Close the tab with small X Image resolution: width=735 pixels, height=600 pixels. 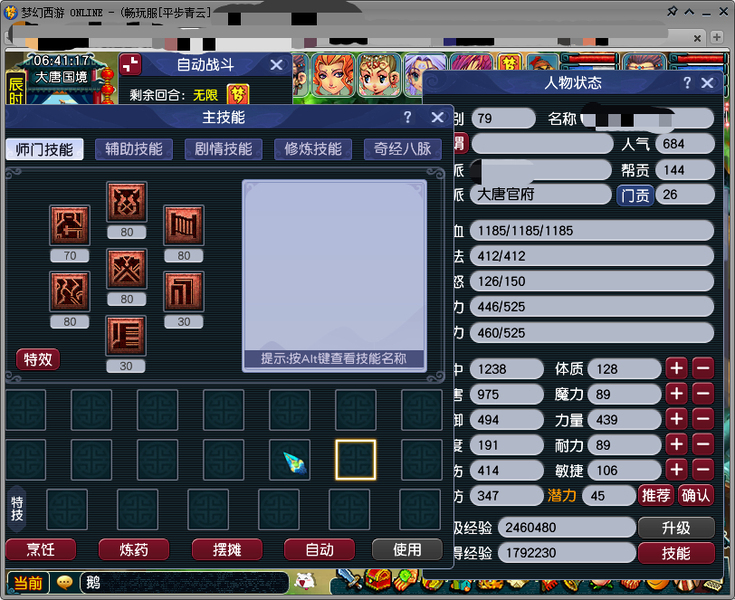tap(698, 38)
